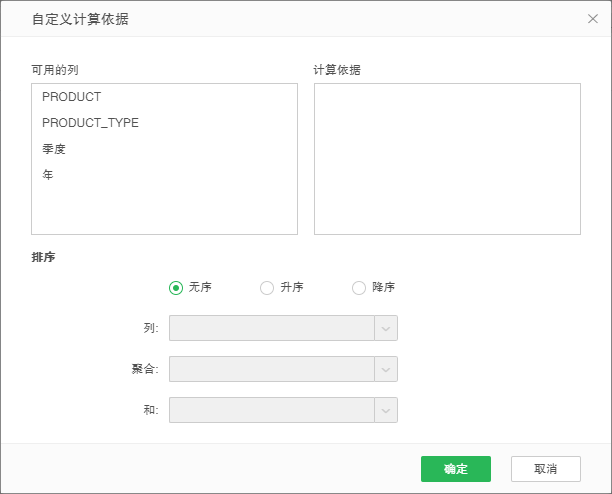Click the 和 combo box field
The image size is (612, 494).
click(x=272, y=410)
